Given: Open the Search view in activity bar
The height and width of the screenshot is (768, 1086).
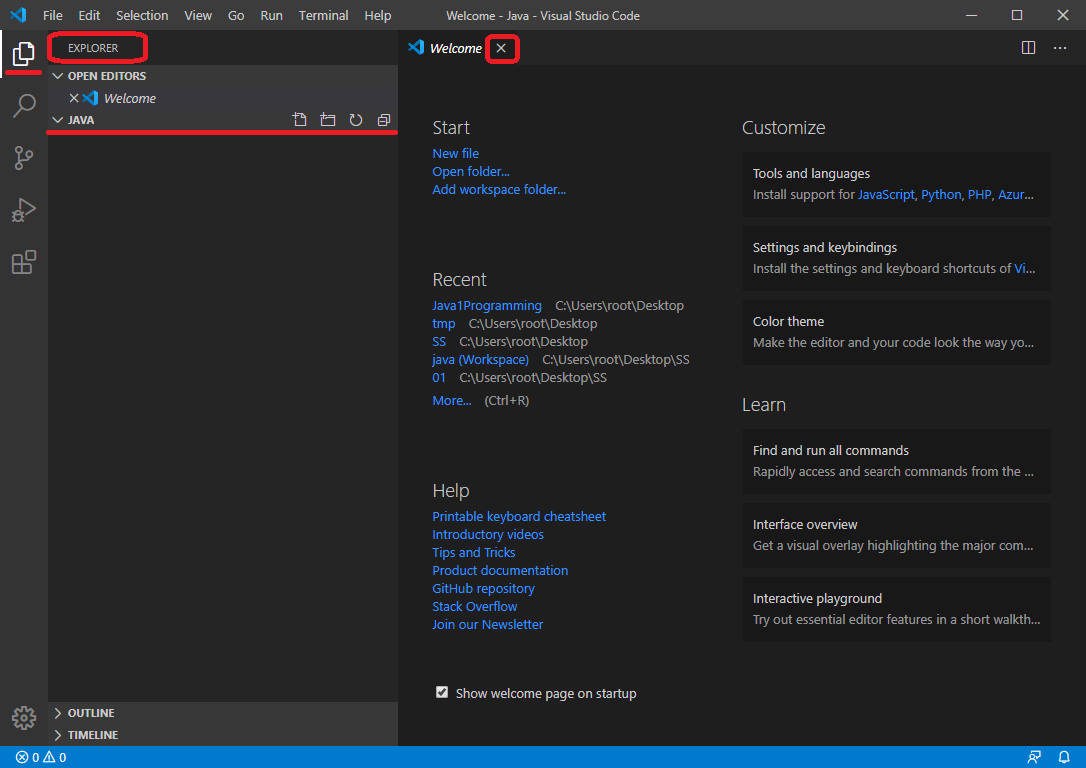Looking at the screenshot, I should [24, 106].
